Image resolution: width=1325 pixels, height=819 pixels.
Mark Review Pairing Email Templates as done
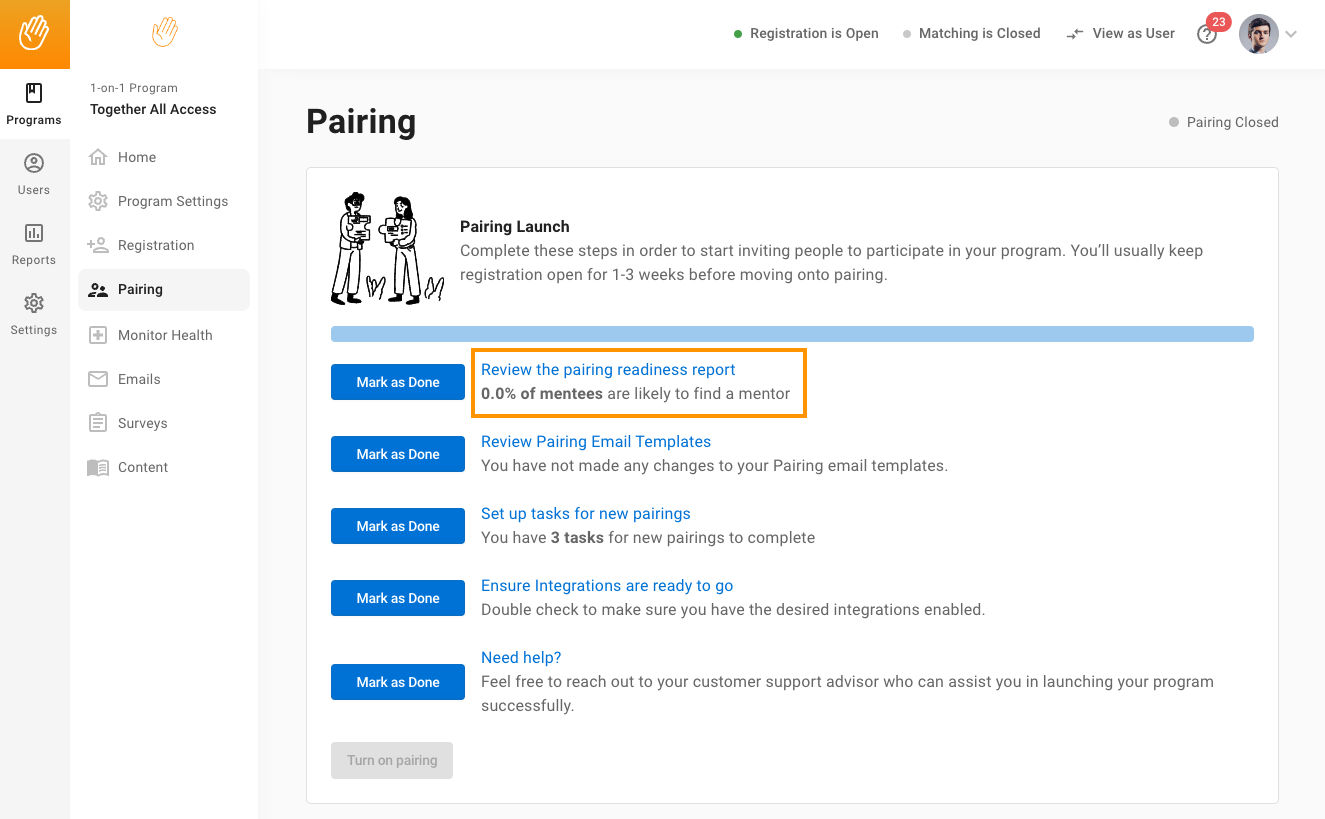[398, 454]
